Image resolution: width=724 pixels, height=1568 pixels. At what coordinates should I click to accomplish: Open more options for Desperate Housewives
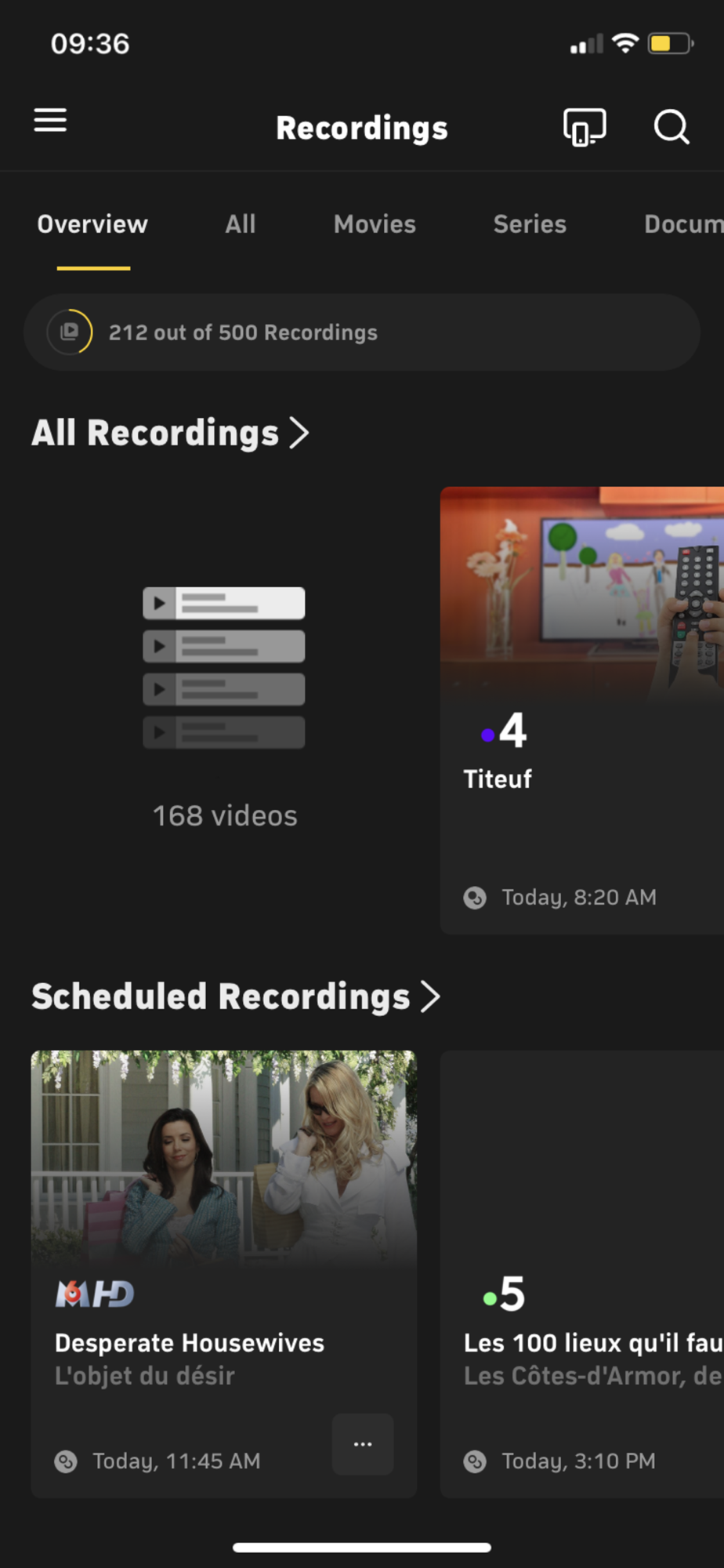[363, 1444]
